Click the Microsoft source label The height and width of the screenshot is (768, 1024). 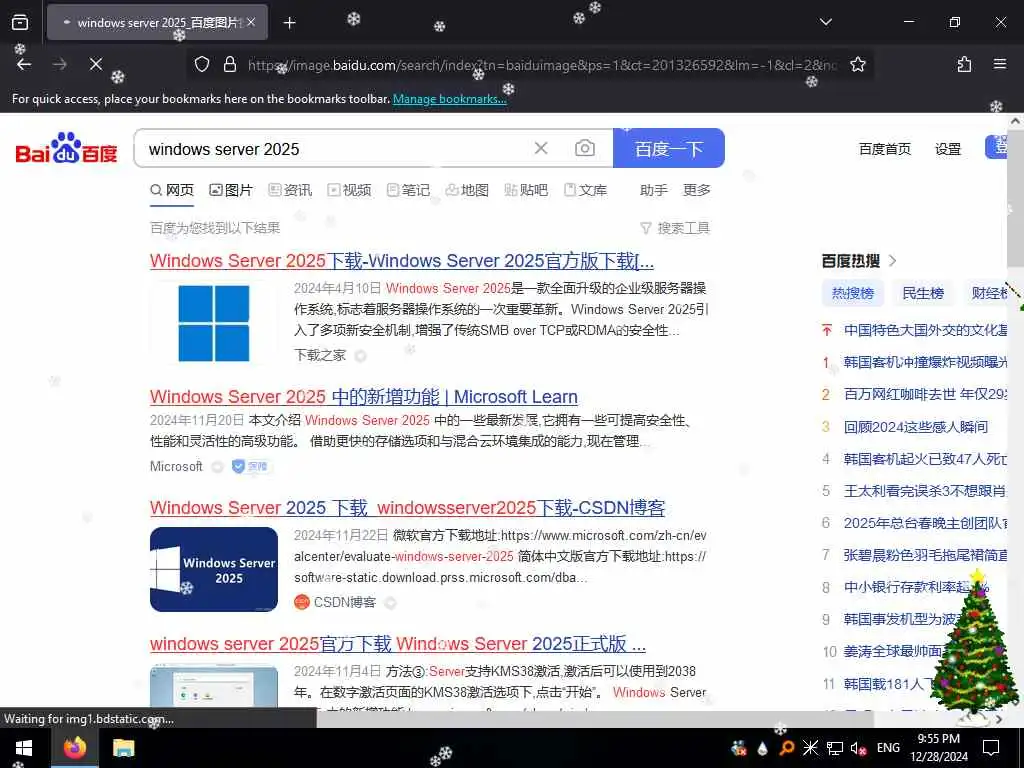[176, 466]
